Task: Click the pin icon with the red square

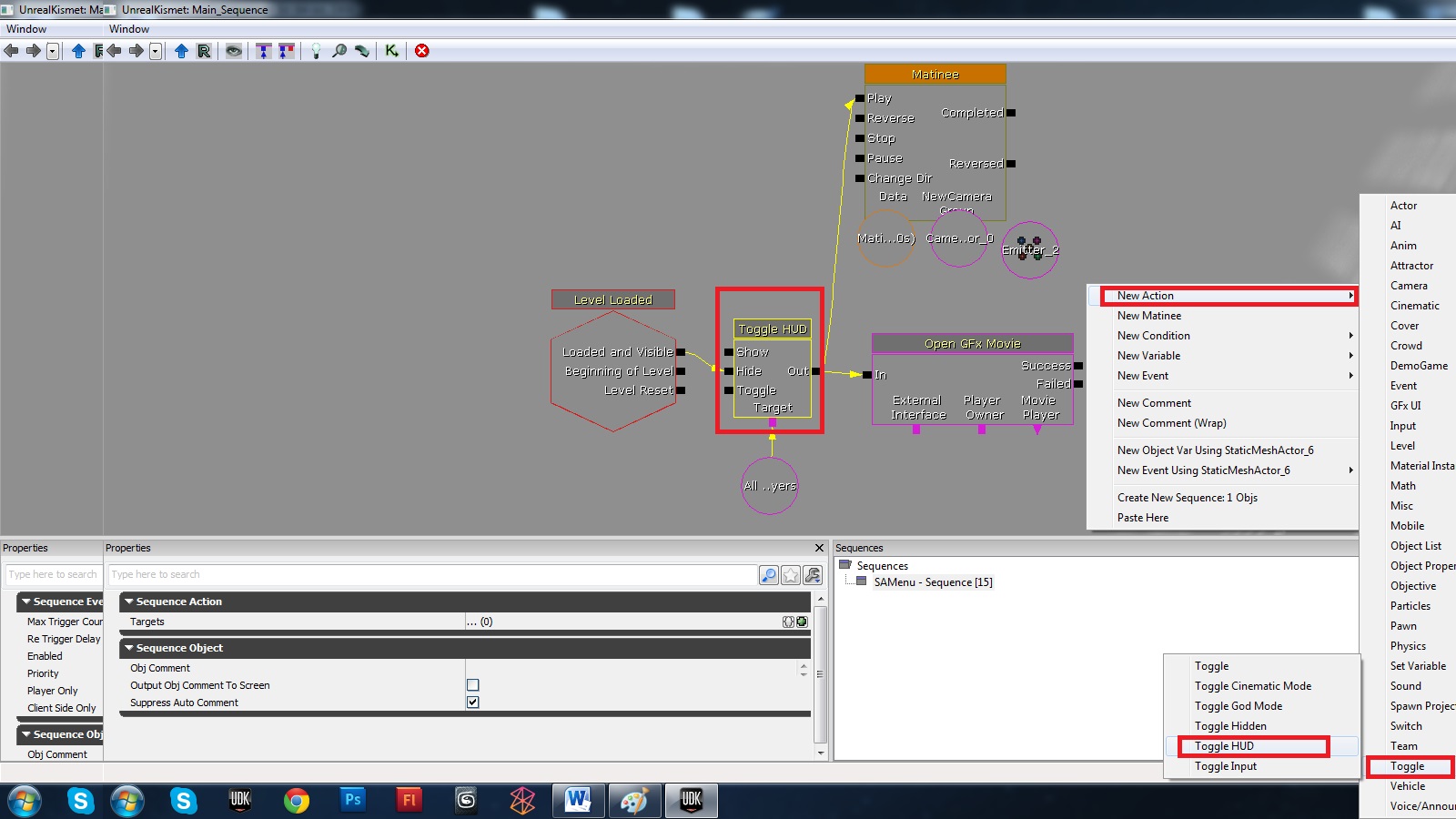Action: 287,51
